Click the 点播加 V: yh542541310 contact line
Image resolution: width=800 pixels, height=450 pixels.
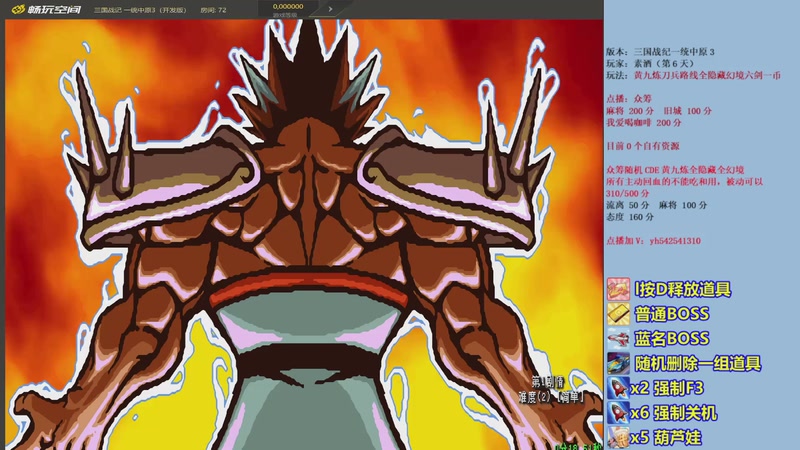tap(653, 241)
